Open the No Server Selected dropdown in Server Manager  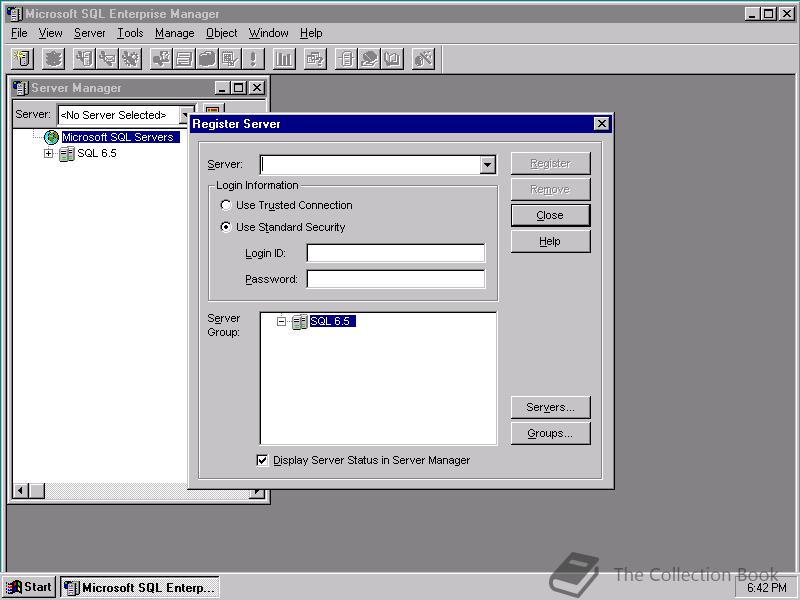click(186, 115)
